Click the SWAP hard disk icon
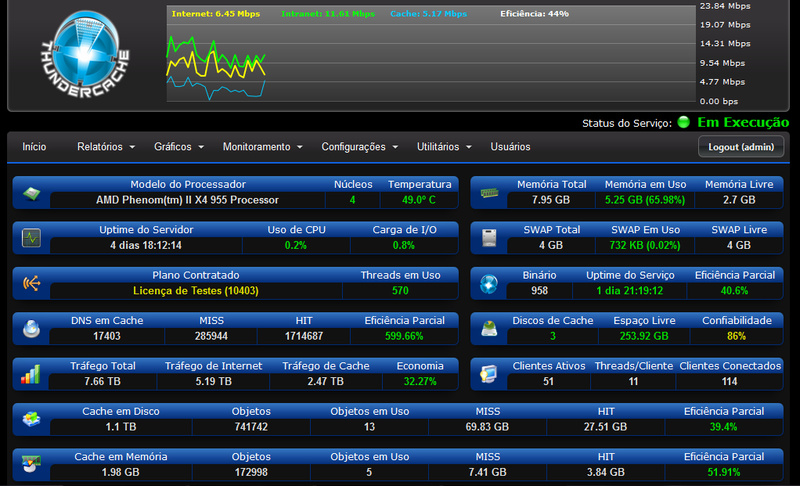This screenshot has height=486, width=800. [489, 238]
